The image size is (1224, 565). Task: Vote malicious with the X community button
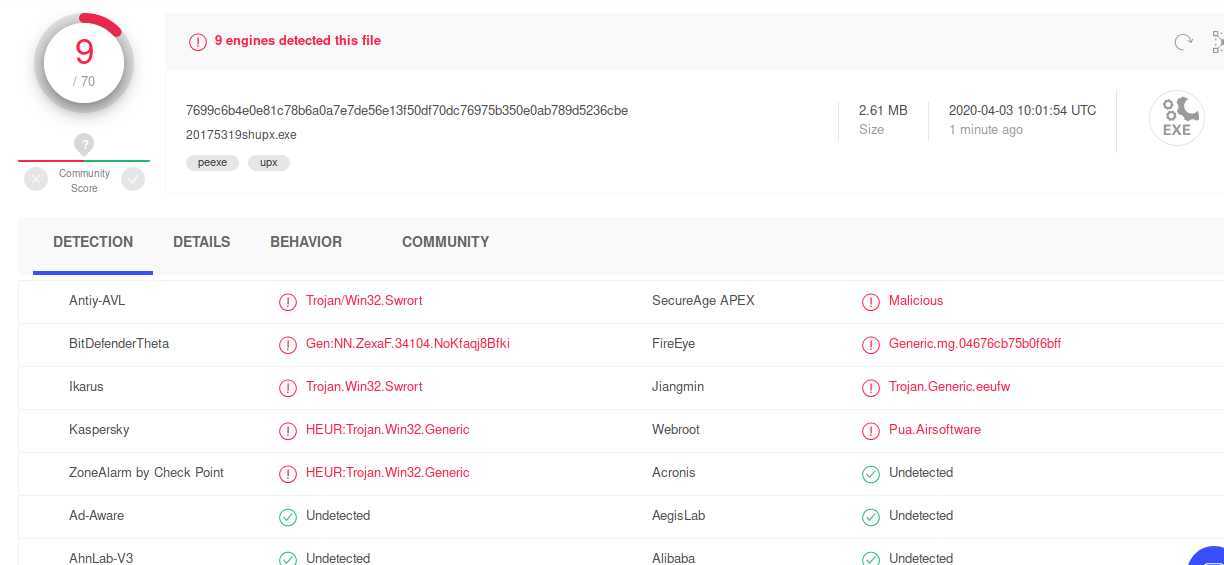pos(36,179)
